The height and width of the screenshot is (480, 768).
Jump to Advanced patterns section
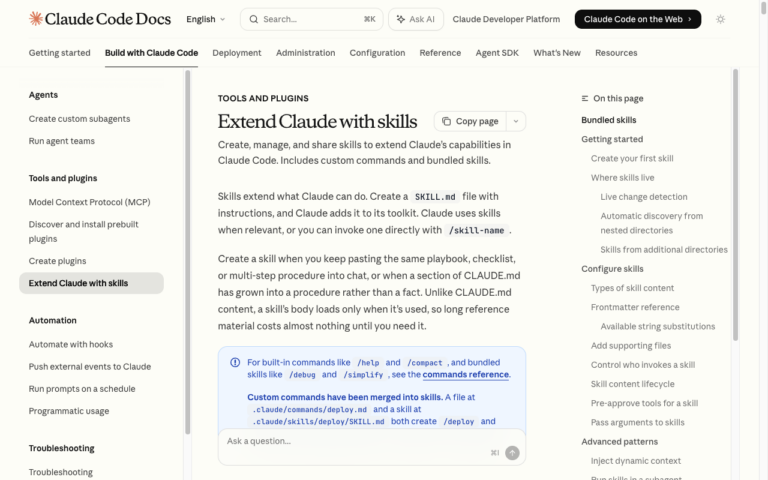point(620,441)
